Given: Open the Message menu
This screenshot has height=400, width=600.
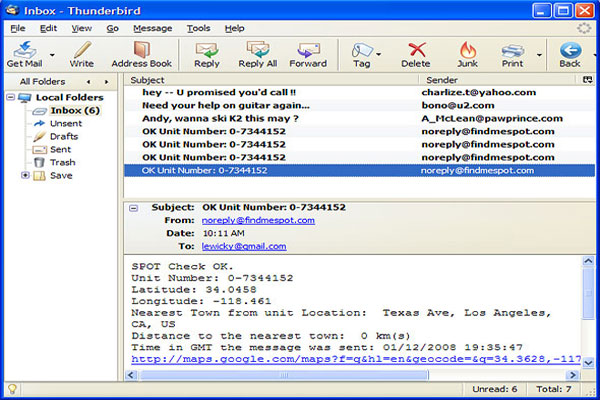Looking at the screenshot, I should (x=153, y=28).
